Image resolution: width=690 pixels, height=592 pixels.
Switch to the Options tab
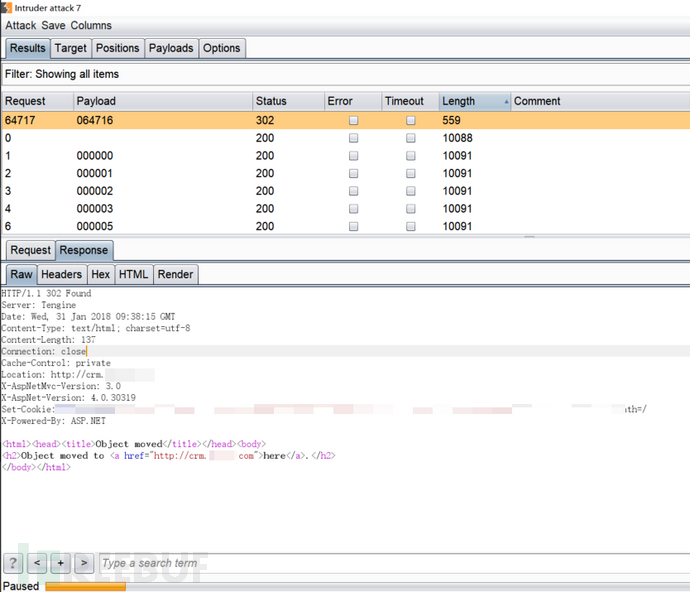tap(221, 48)
